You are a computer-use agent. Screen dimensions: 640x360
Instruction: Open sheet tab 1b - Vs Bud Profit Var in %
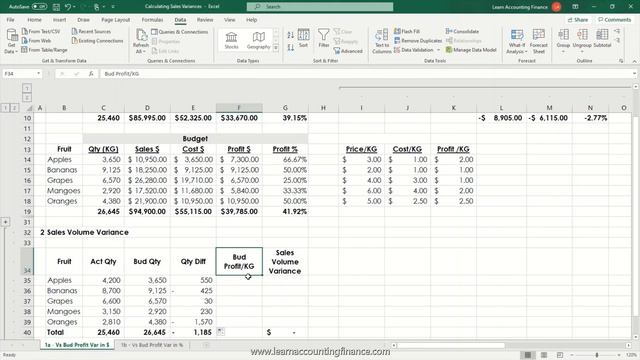tap(152, 345)
